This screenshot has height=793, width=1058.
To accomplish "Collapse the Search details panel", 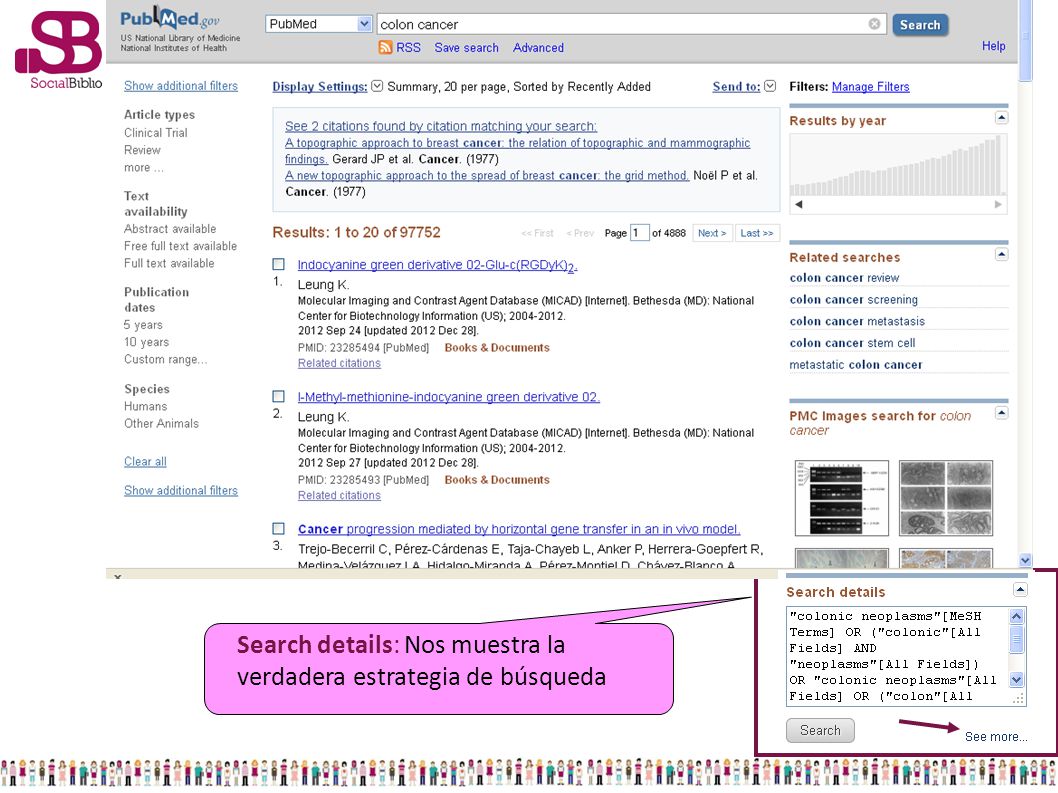I will point(1020,590).
